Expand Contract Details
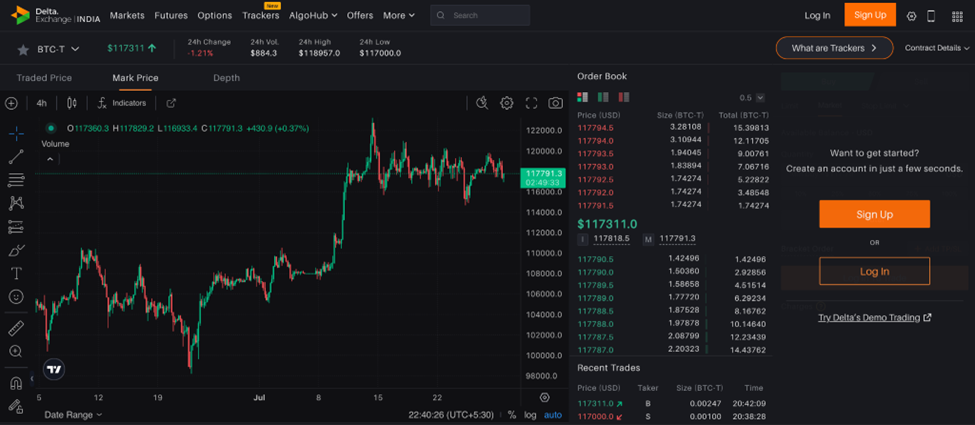Image resolution: width=975 pixels, height=425 pixels. [937, 48]
